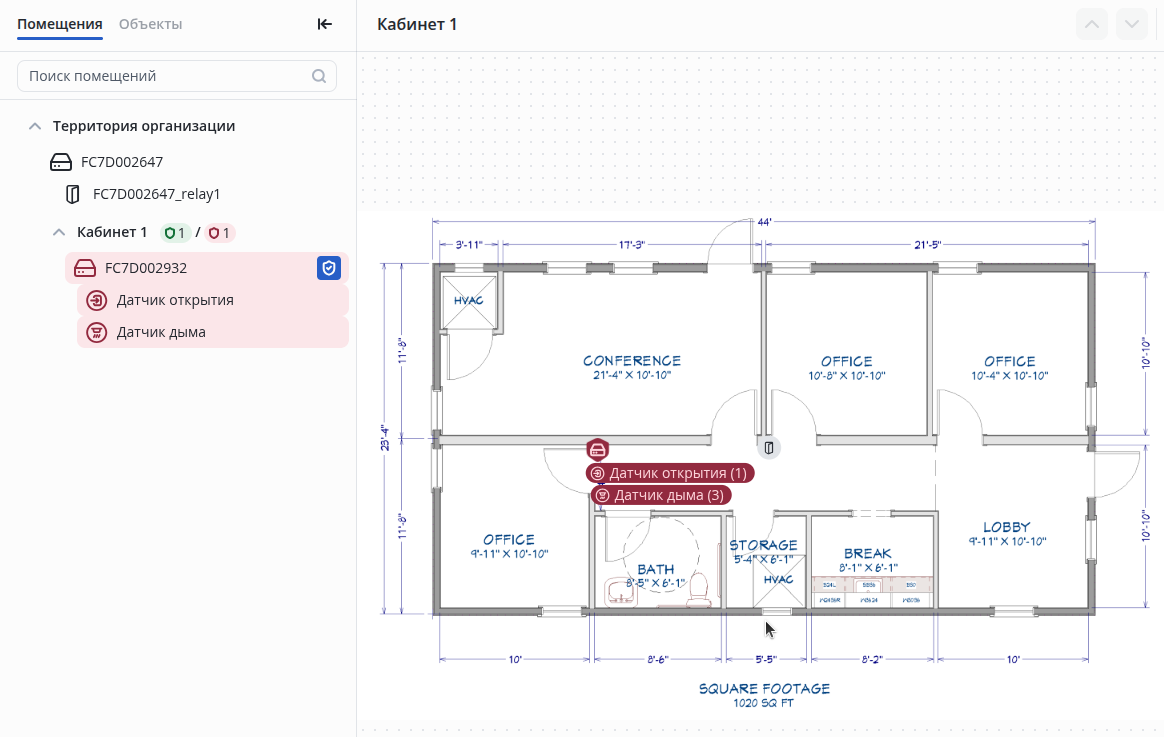Click the red alarm count badge
The height and width of the screenshot is (737, 1164).
(x=220, y=233)
